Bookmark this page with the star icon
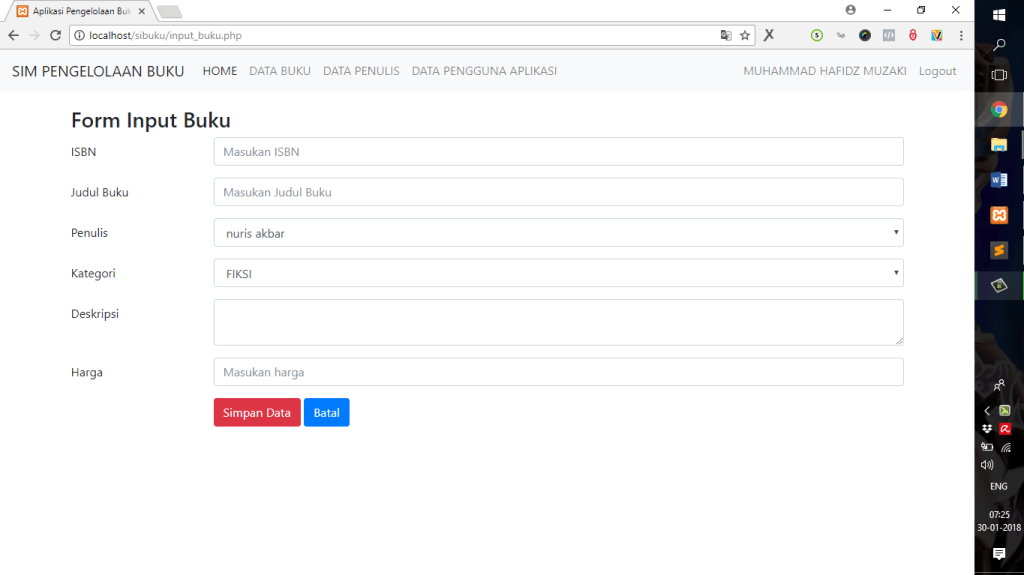This screenshot has width=1024, height=575. (744, 35)
